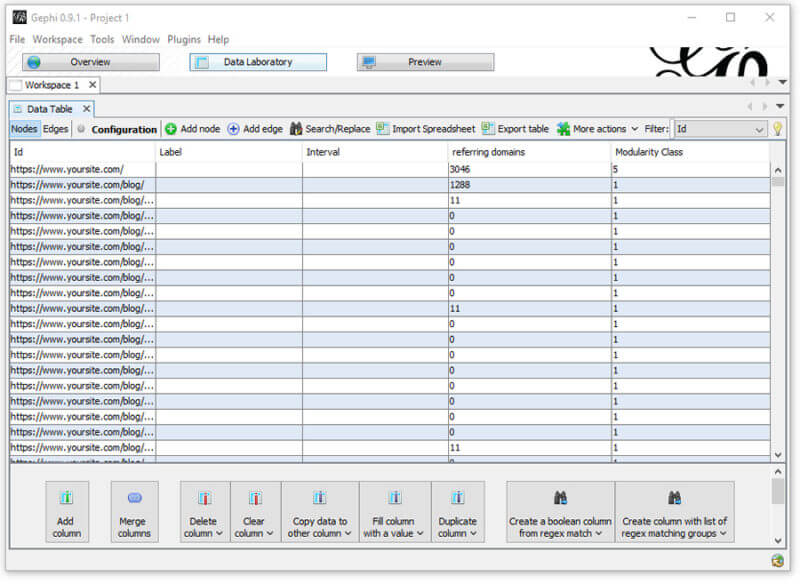Click the Delete column icon
800x584 pixels.
pos(205,498)
